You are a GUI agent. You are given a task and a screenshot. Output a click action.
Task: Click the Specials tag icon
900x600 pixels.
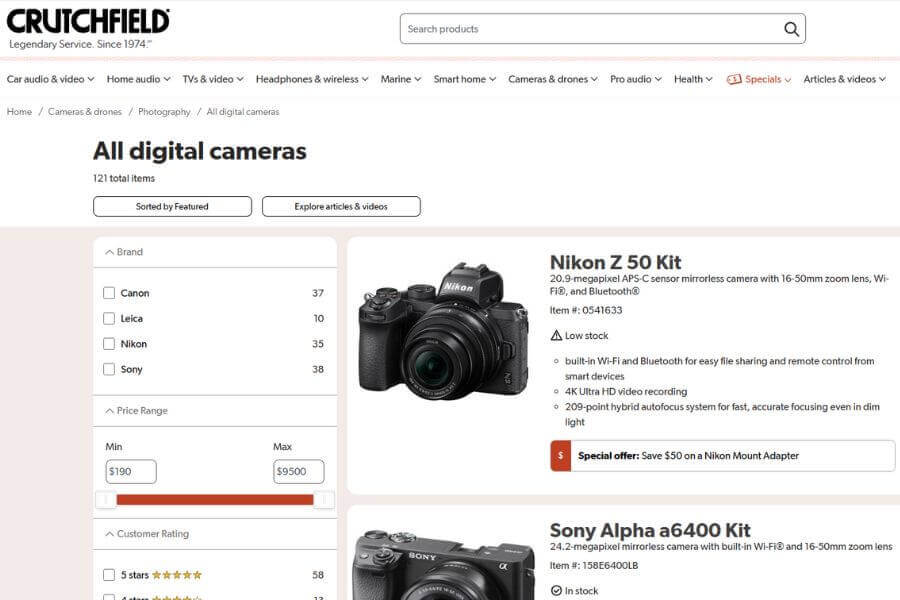tap(734, 79)
